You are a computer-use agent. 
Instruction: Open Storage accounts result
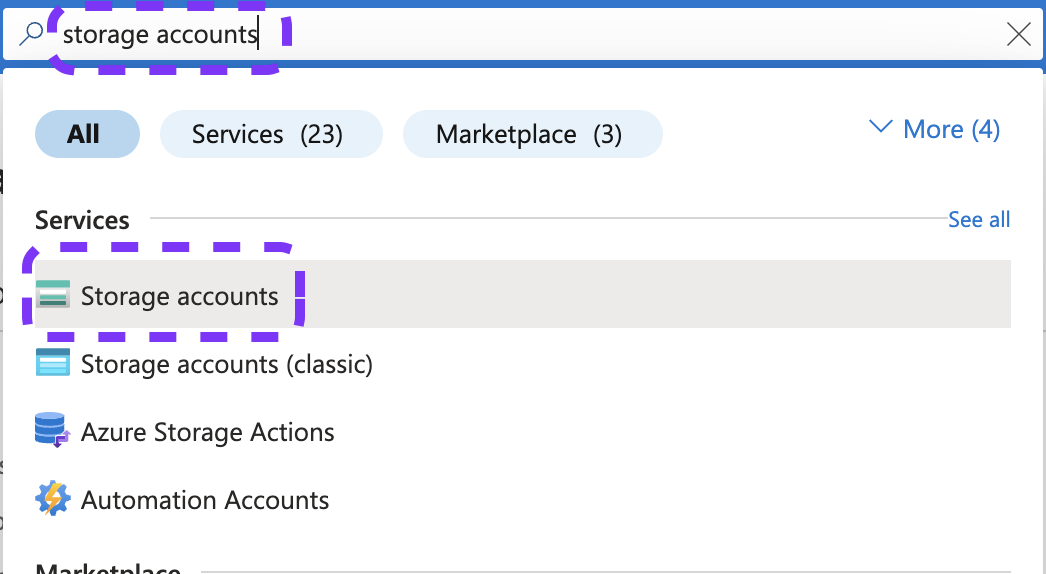pos(523,294)
